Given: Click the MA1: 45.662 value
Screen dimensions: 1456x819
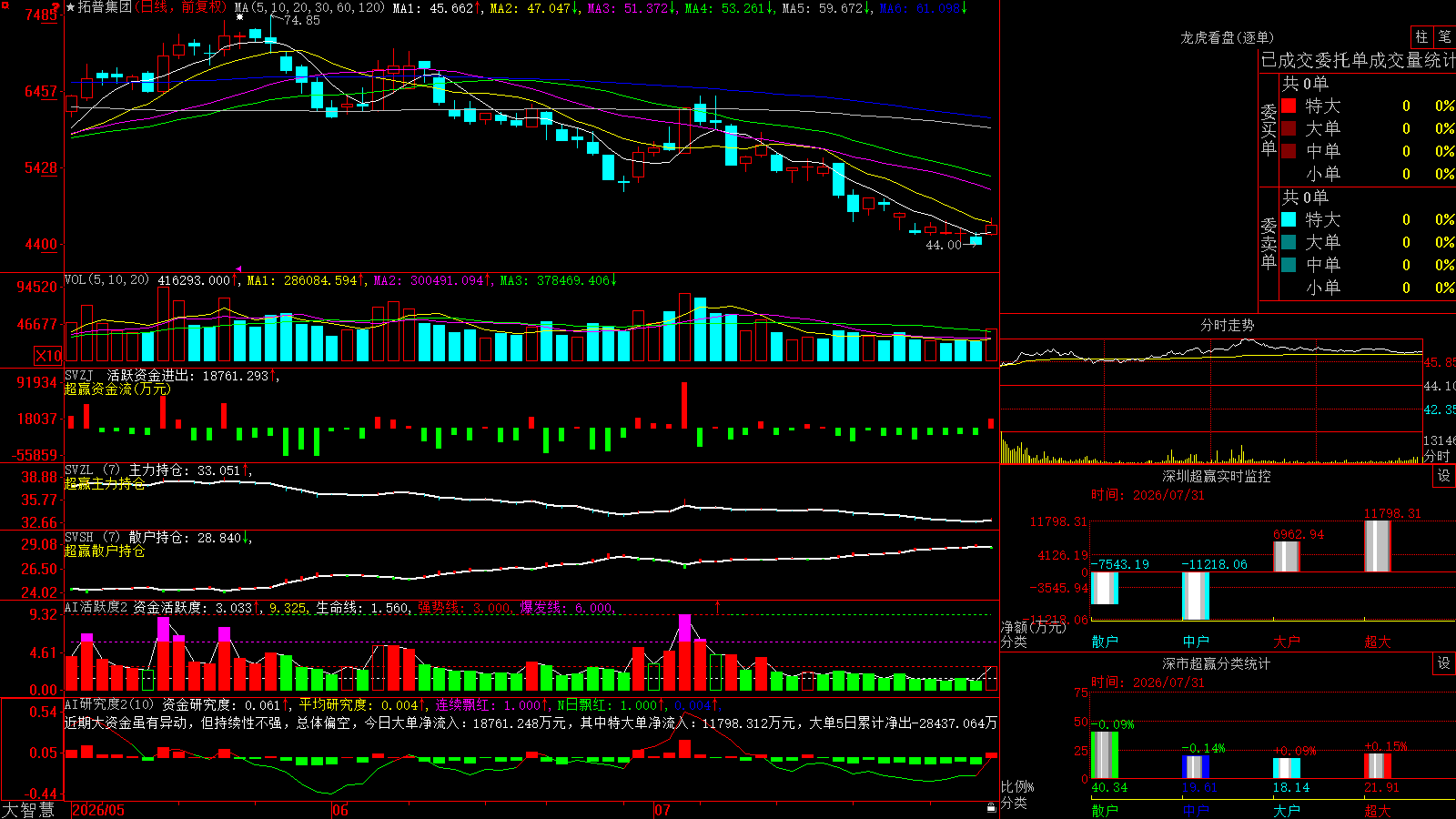Looking at the screenshot, I should pyautogui.click(x=438, y=7).
